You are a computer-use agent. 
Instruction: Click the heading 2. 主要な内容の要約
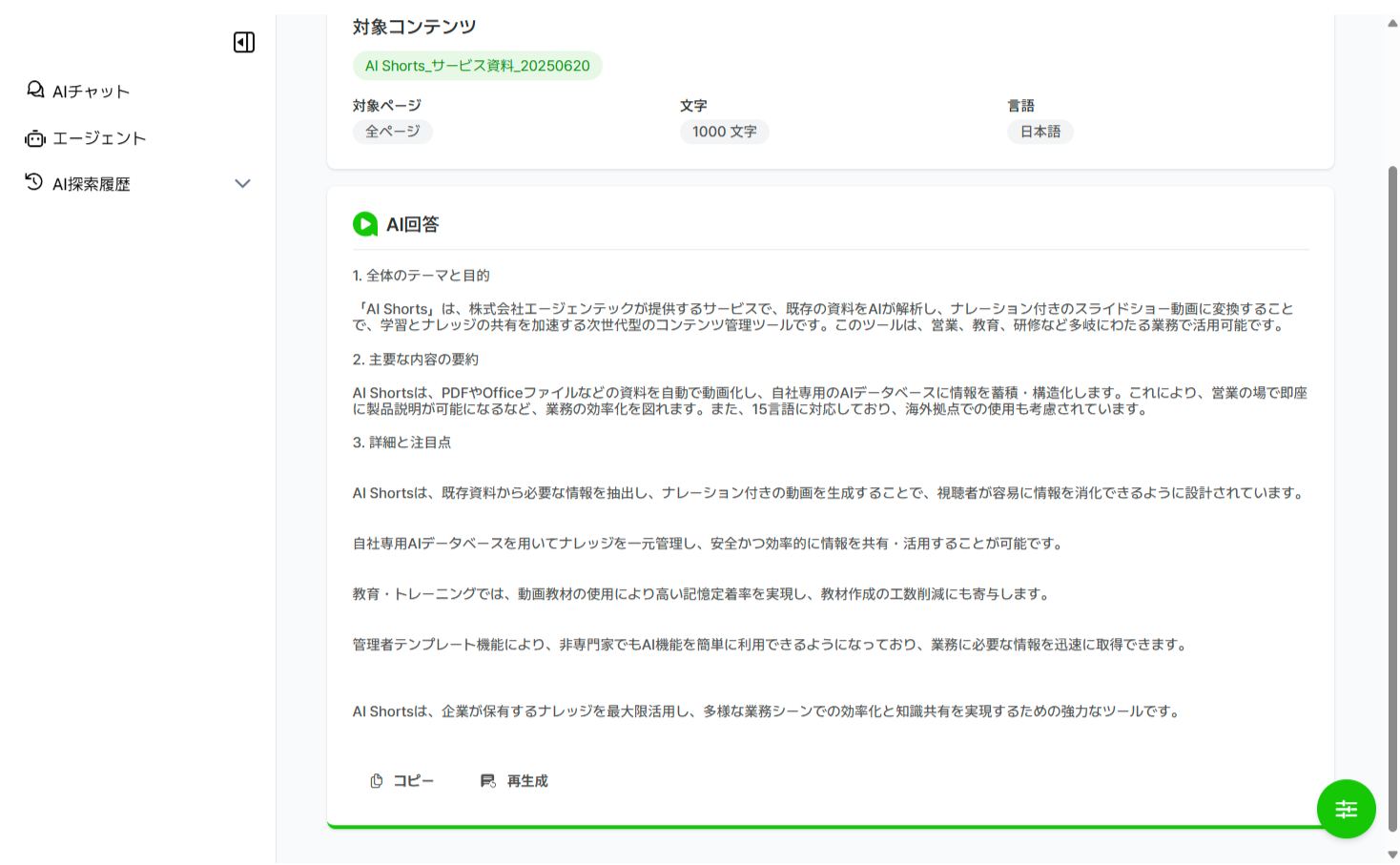(416, 360)
